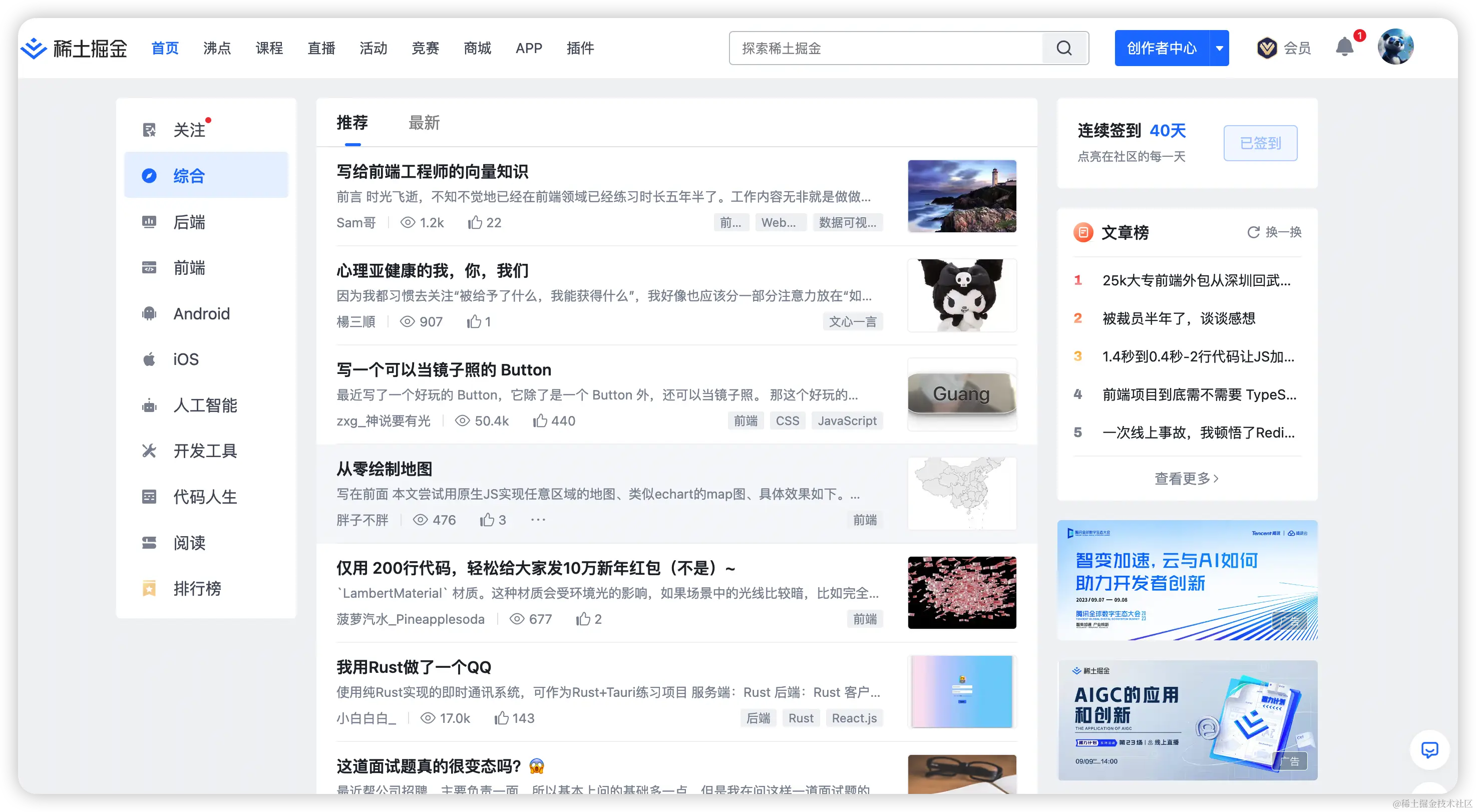Screen dimensions: 1476x812
Task: Click into the 探索稀土掘金 search field
Action: point(885,48)
